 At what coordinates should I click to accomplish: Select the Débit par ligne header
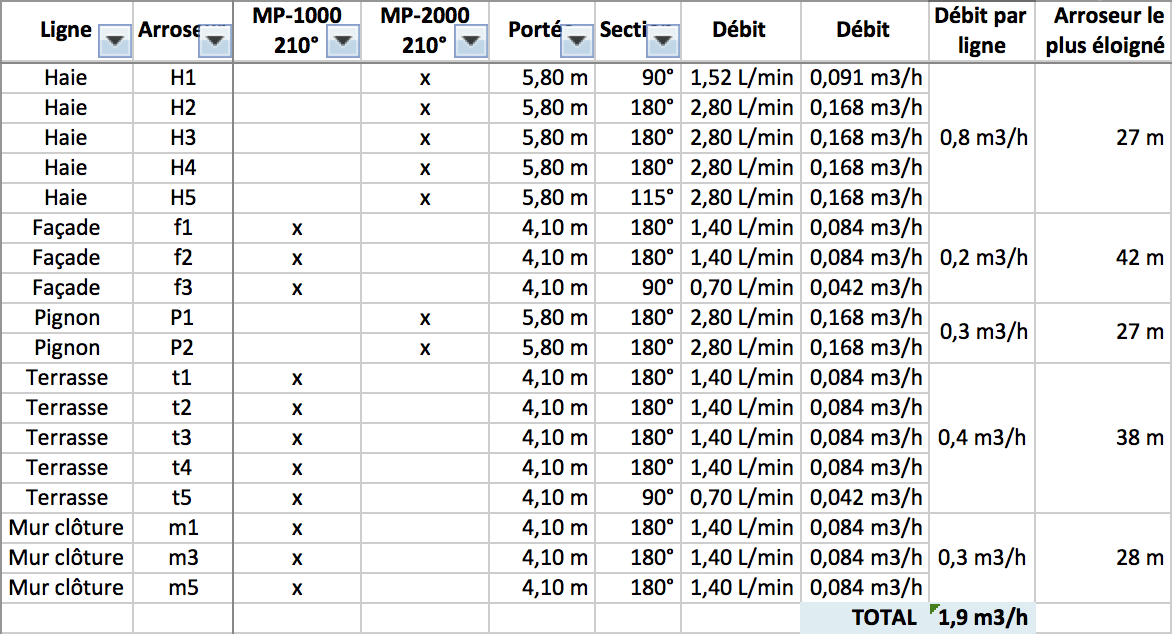(981, 31)
